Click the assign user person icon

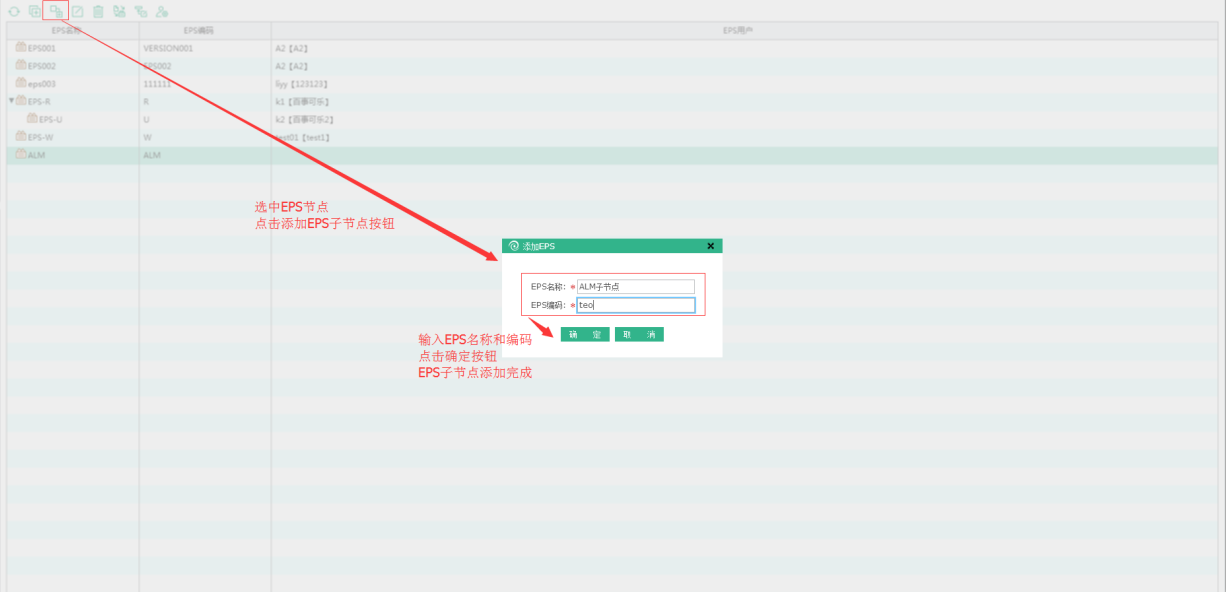click(x=161, y=12)
